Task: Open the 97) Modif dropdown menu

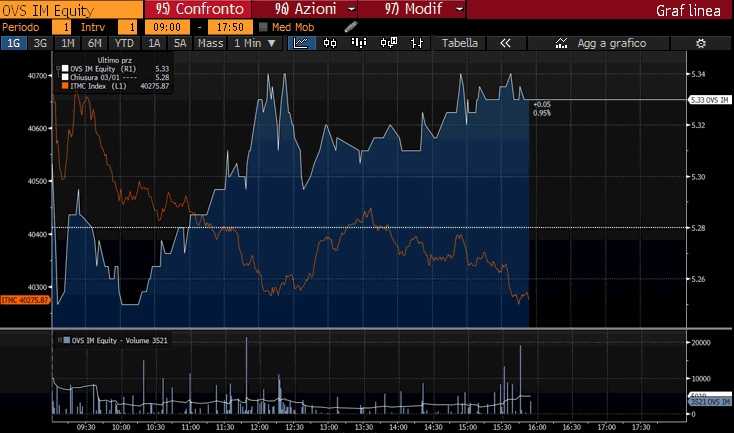Action: coord(412,9)
